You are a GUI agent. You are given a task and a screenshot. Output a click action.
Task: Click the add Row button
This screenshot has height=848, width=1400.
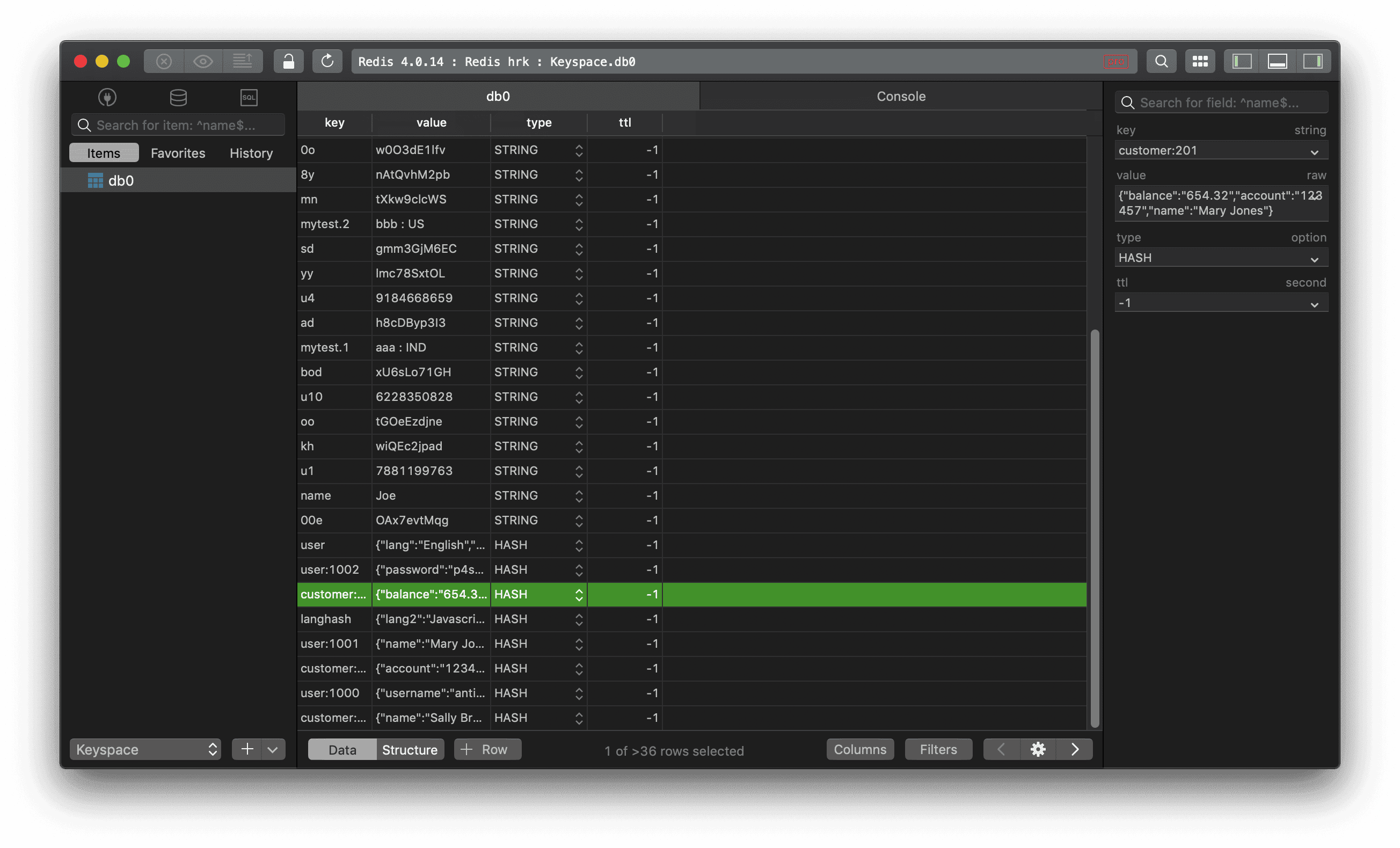[x=487, y=749]
